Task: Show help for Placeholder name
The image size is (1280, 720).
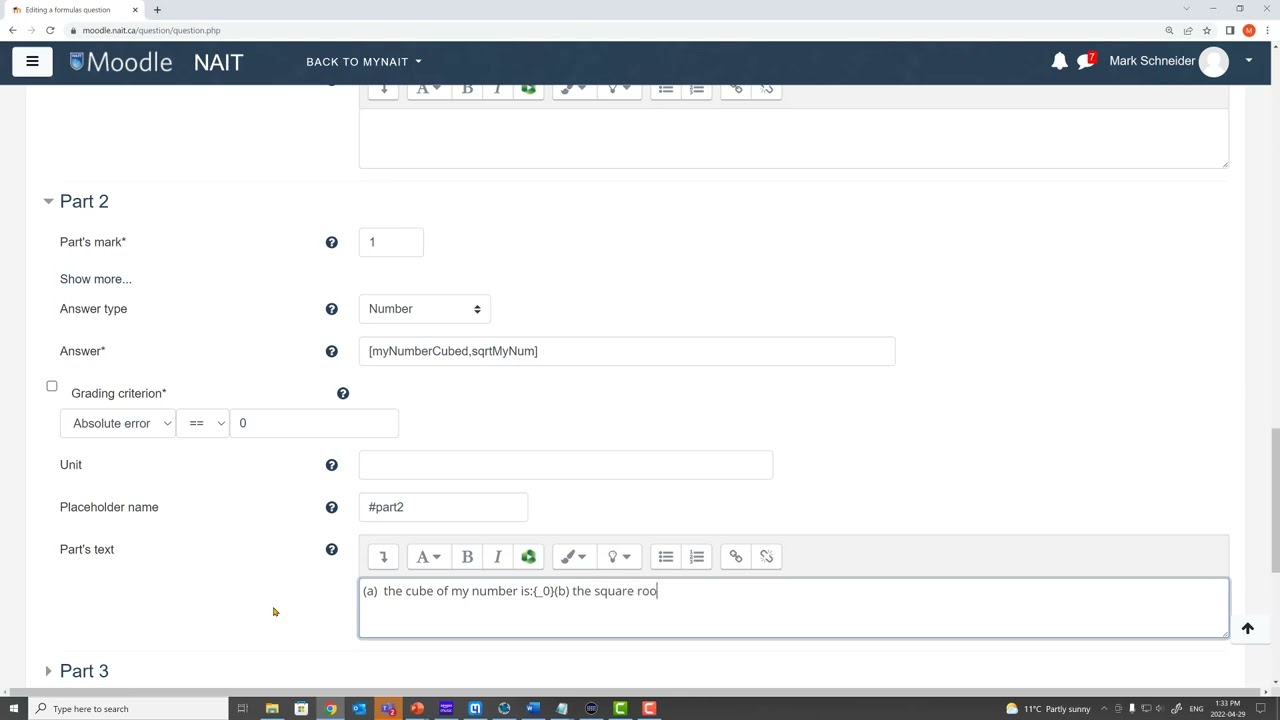Action: coord(332,507)
